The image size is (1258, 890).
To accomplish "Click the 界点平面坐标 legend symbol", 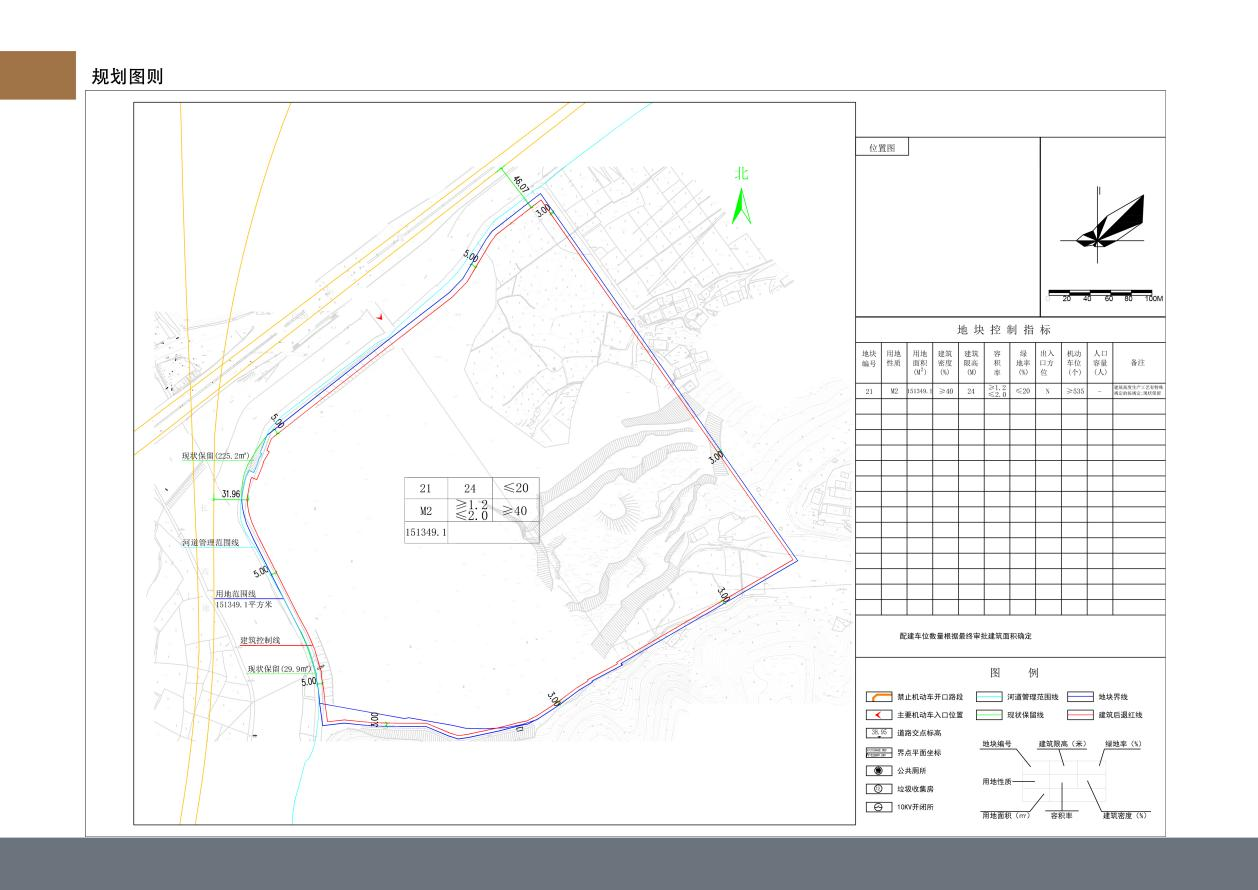I will point(878,752).
